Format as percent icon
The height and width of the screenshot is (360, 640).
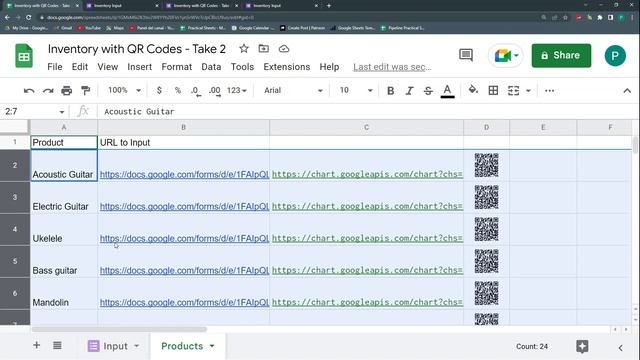[178, 90]
